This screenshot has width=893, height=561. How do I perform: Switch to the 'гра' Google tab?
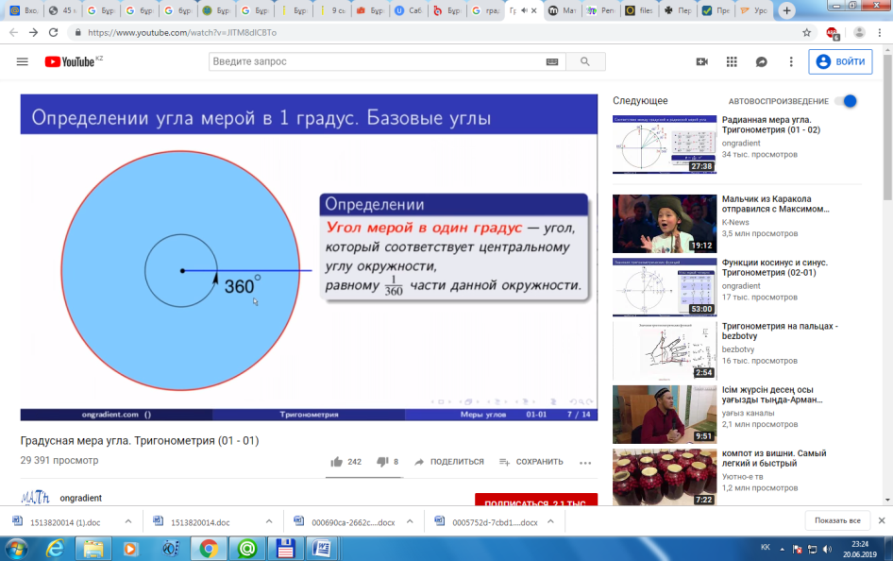pyautogui.click(x=486, y=10)
